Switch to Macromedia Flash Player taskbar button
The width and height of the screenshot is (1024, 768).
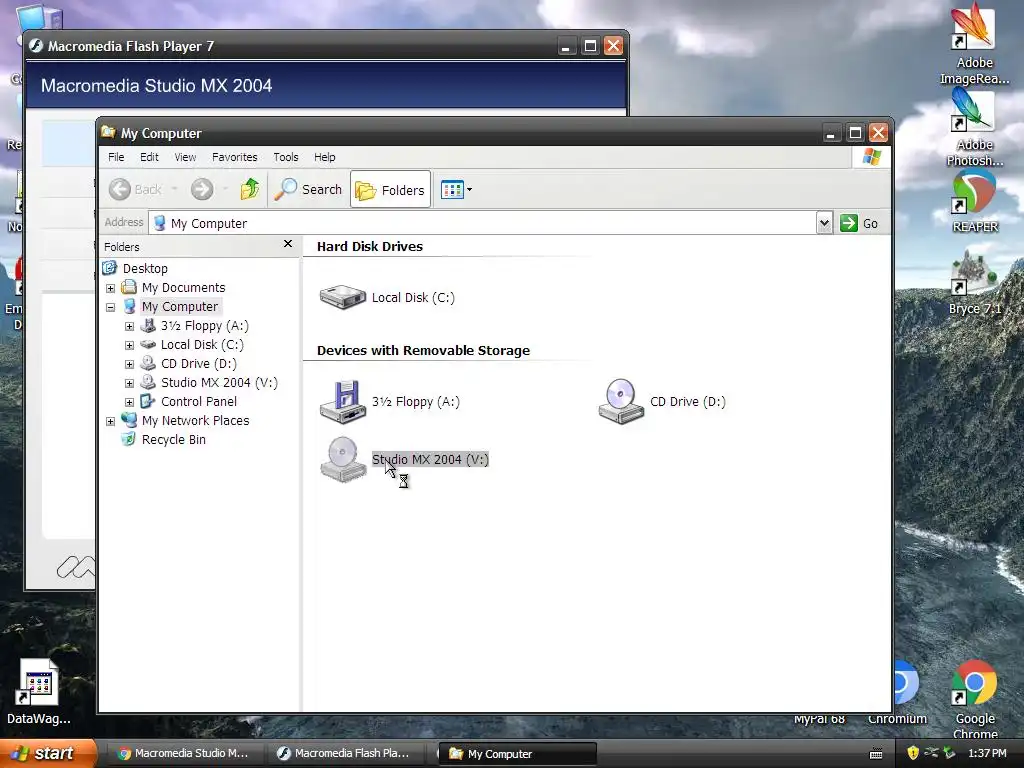[x=347, y=753]
